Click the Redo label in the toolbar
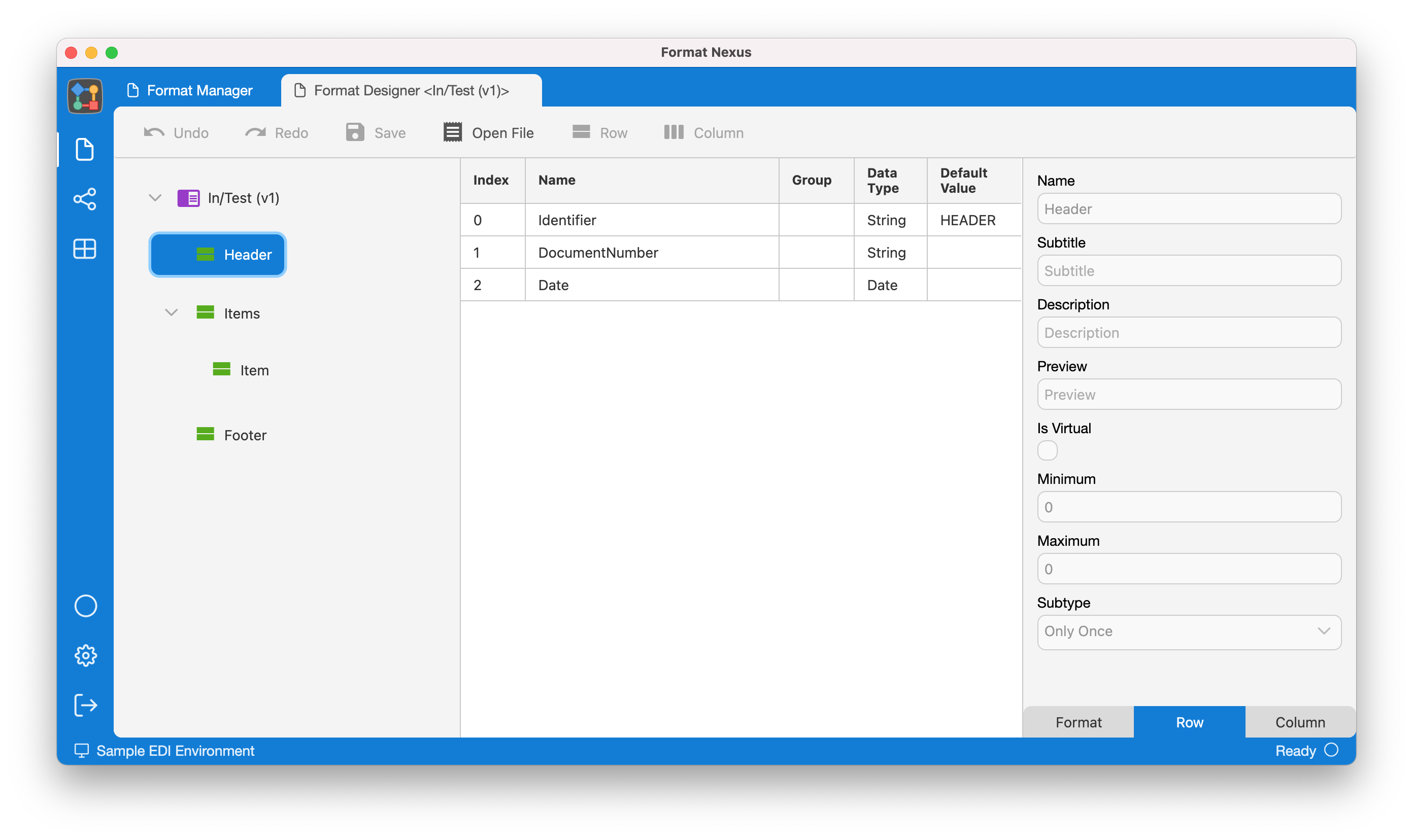Screen dimensions: 1413x840 (x=291, y=133)
